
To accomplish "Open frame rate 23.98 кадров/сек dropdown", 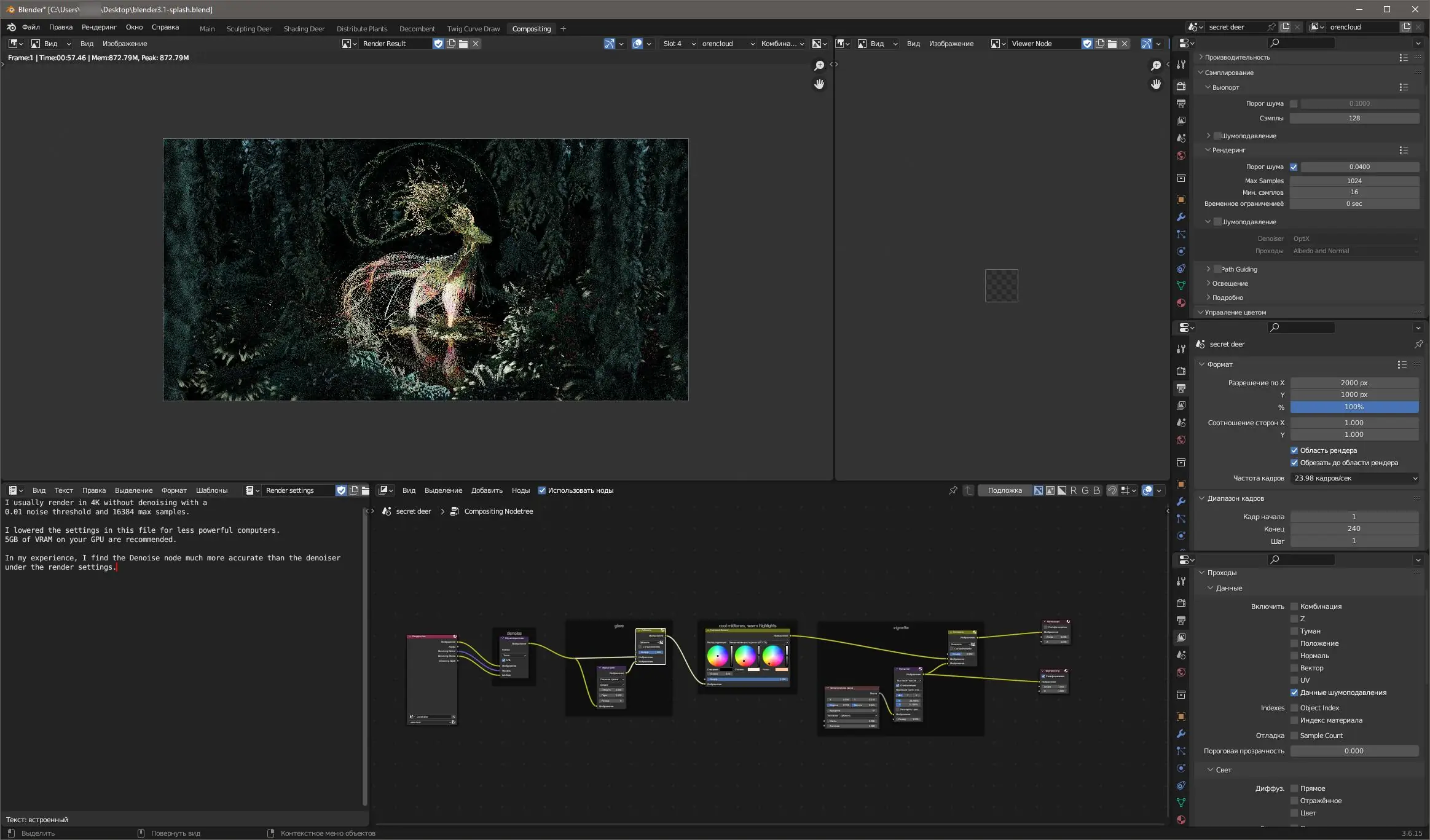I will pos(1354,478).
